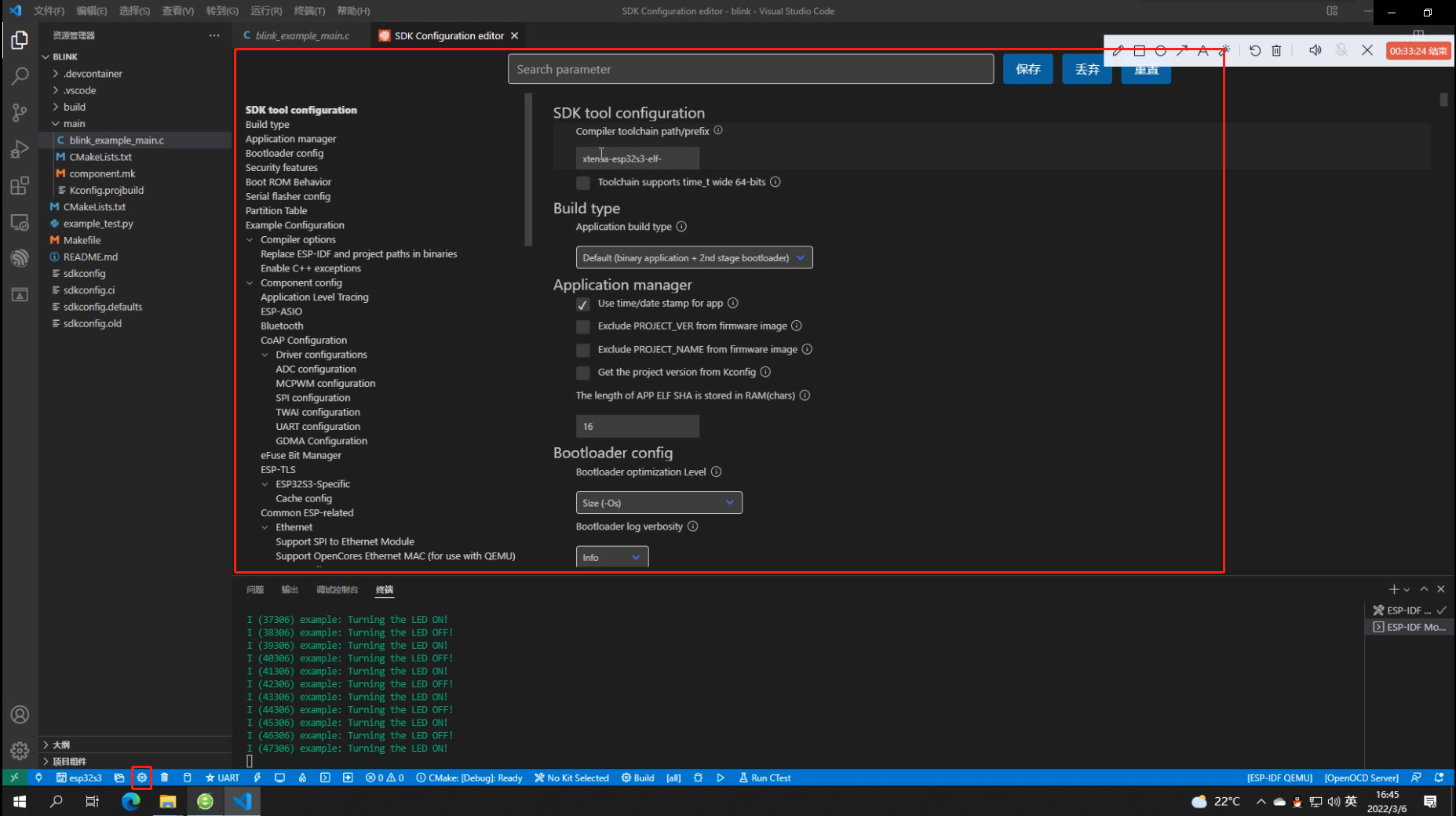Click the ESP-IDF flash lightning icon

pyautogui.click(x=257, y=778)
